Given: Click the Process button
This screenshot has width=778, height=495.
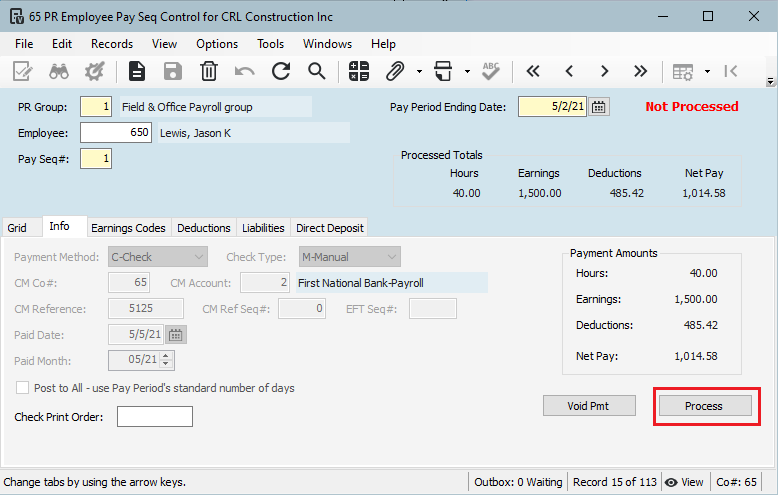Looking at the screenshot, I should 705,406.
